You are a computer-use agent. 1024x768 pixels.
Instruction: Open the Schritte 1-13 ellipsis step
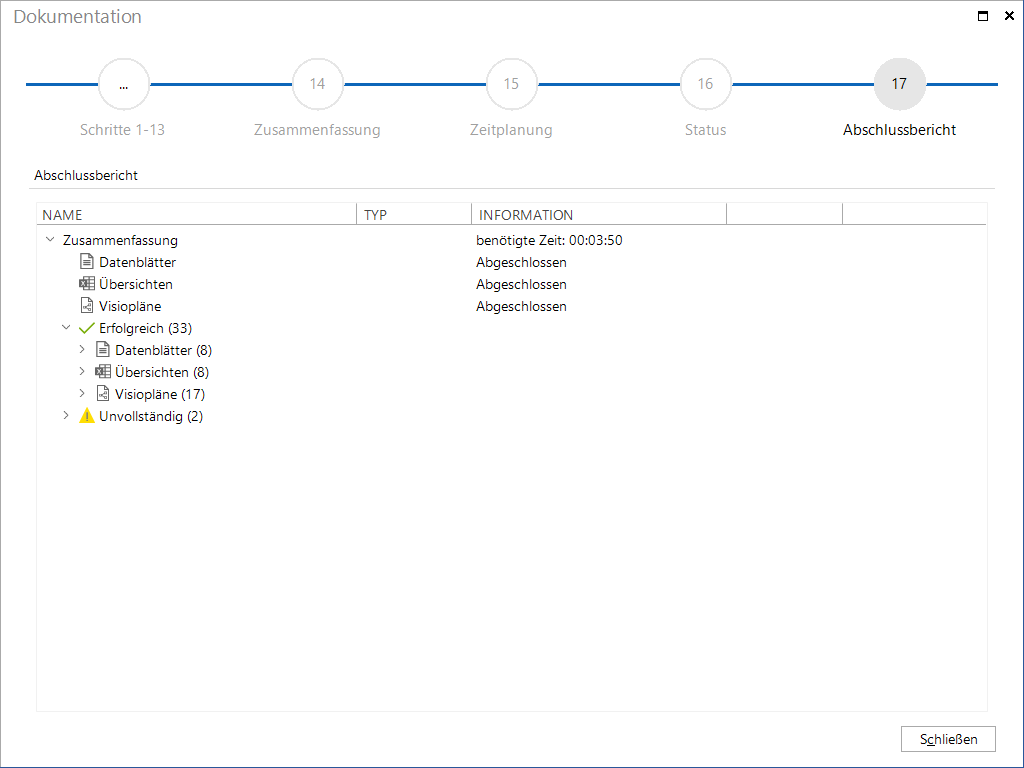pos(123,84)
